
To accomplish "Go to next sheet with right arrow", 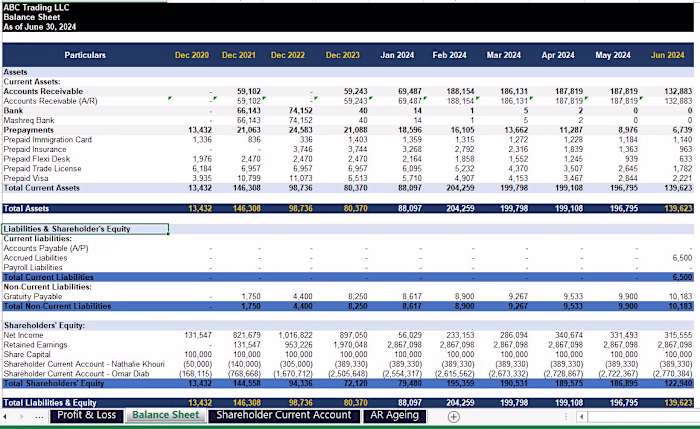I will (21, 417).
